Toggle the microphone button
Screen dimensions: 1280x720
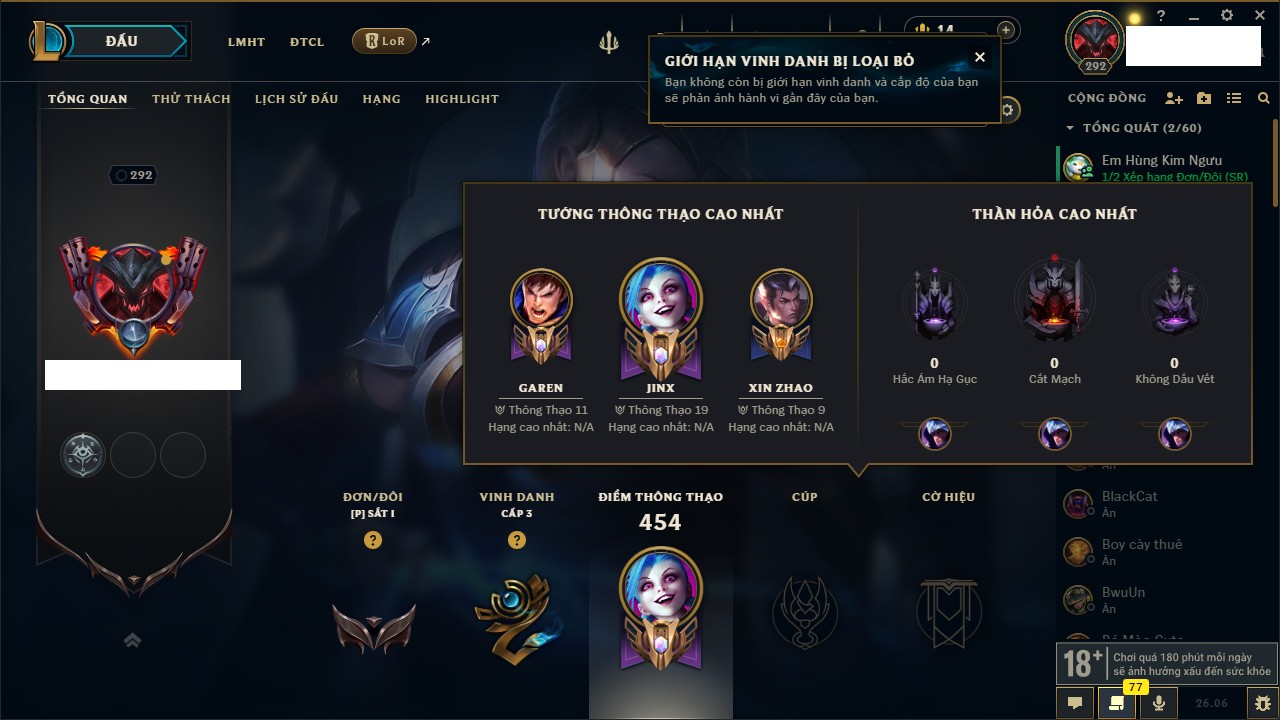point(1159,703)
